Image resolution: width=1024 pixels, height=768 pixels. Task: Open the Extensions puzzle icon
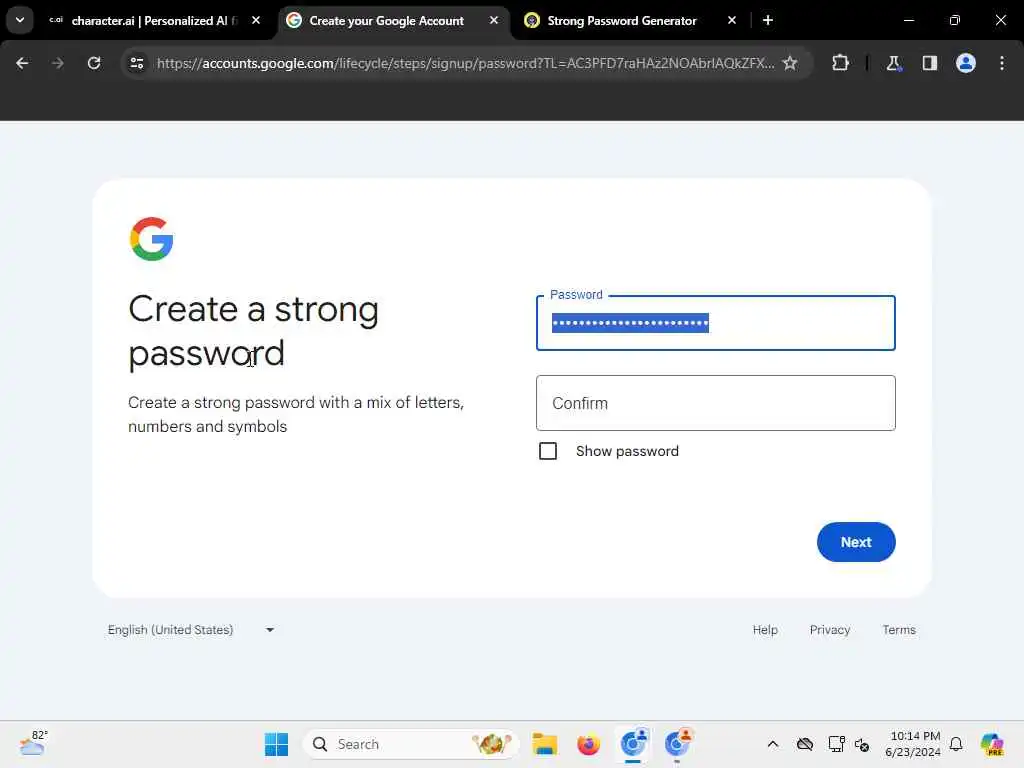(840, 63)
